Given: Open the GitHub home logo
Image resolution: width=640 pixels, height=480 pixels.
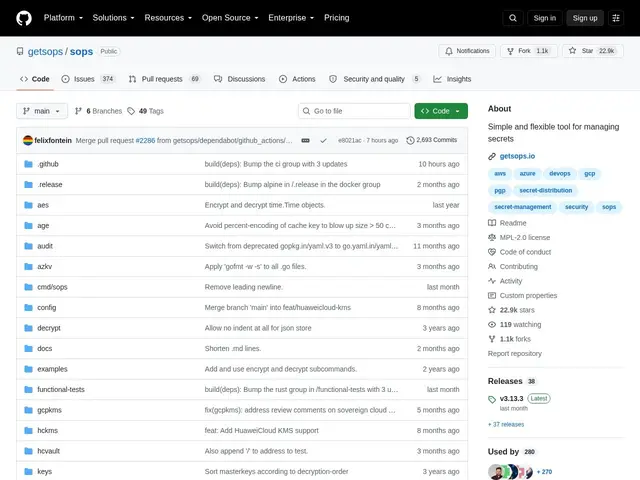Looking at the screenshot, I should tap(24, 18).
